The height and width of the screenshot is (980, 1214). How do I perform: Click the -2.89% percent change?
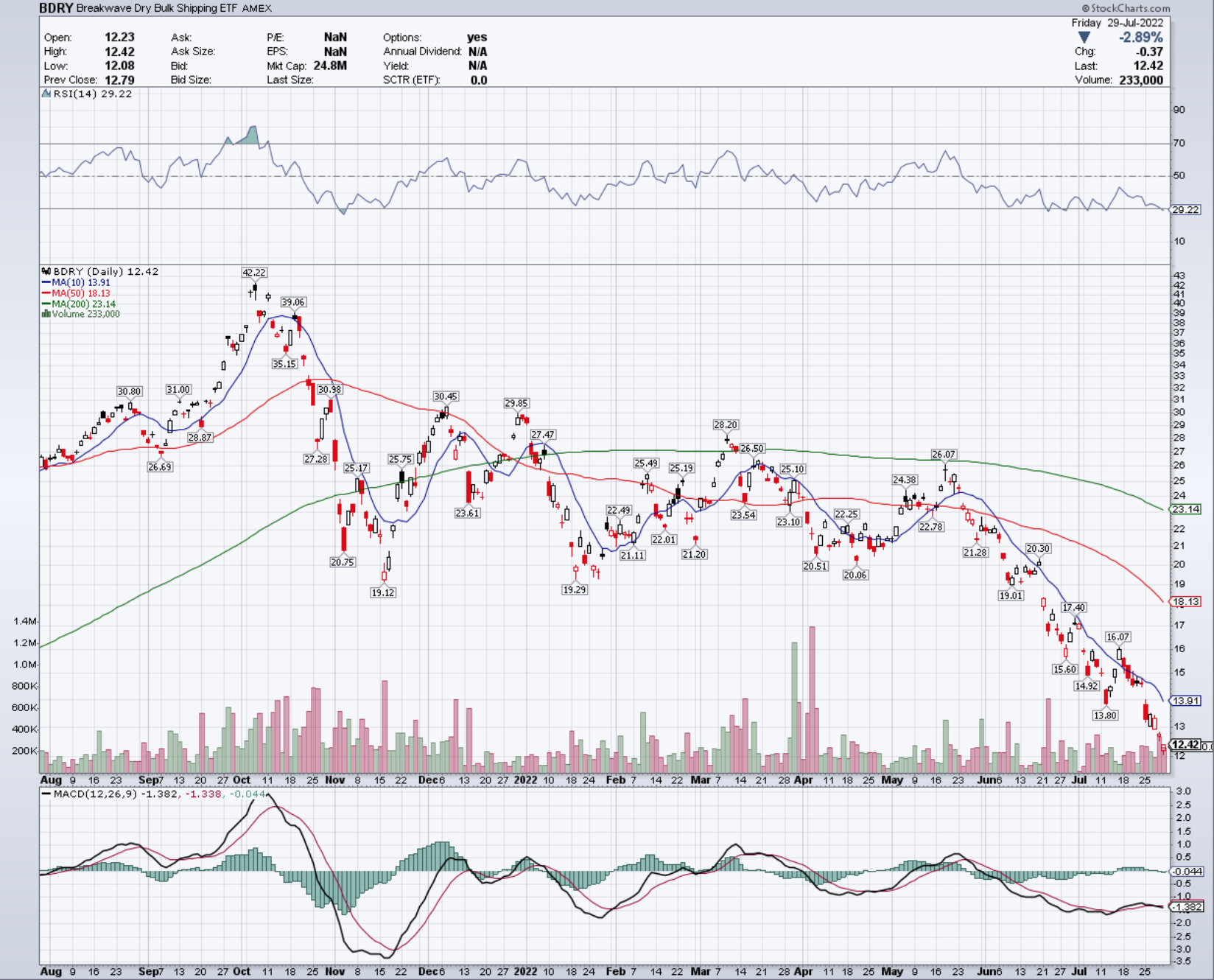pyautogui.click(x=1141, y=38)
